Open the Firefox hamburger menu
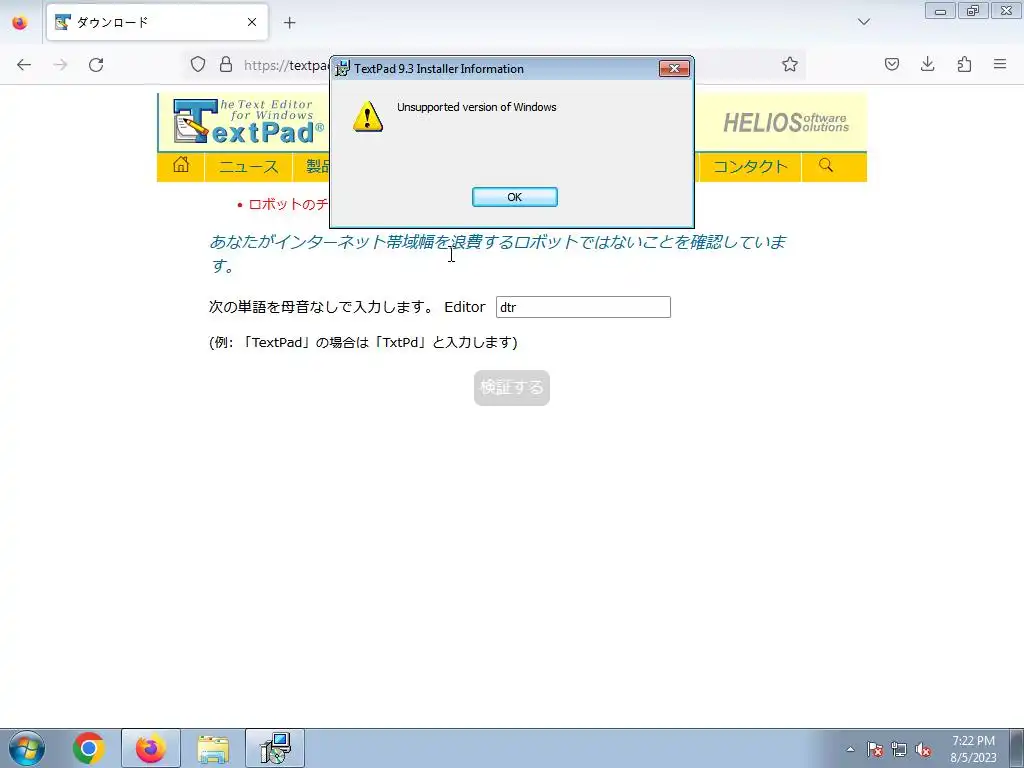This screenshot has height=768, width=1024. click(1000, 64)
